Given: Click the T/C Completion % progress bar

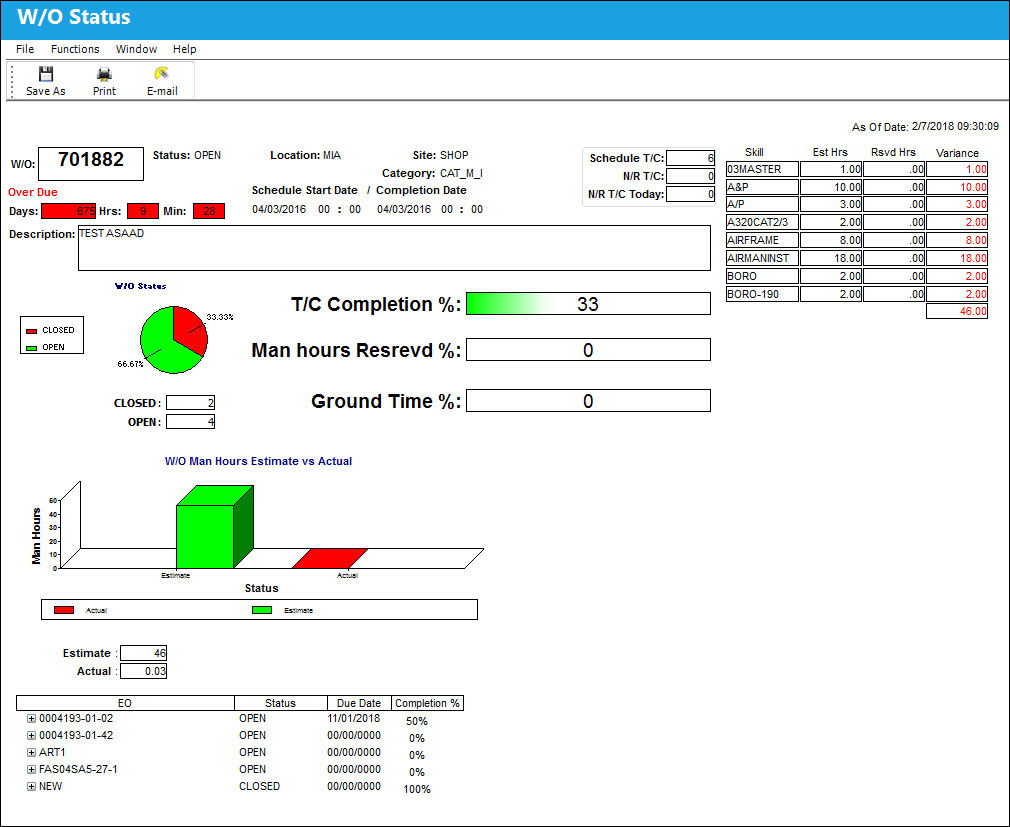Looking at the screenshot, I should coord(588,304).
